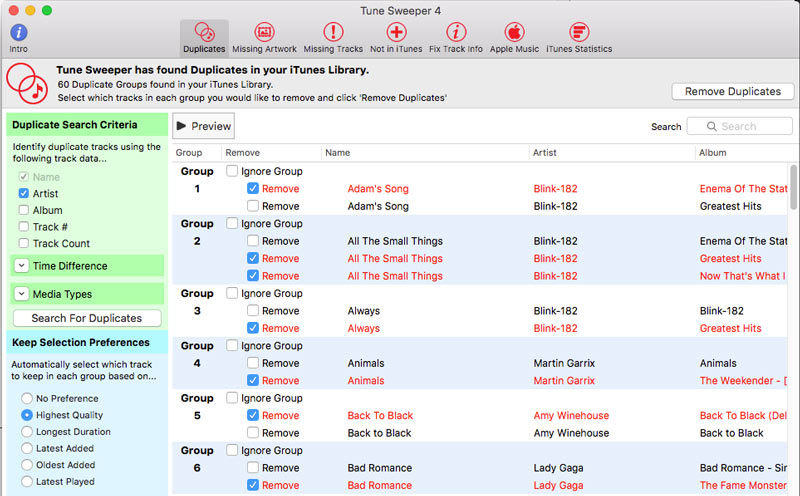The image size is (800, 496).
Task: Select the red 'Back To Black' track name
Action: (380, 415)
